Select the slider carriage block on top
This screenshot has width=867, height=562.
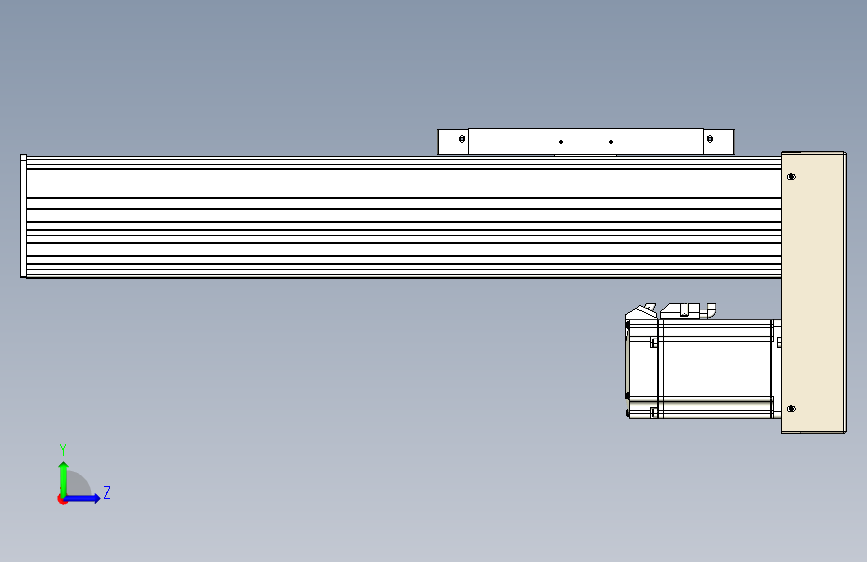tap(586, 142)
